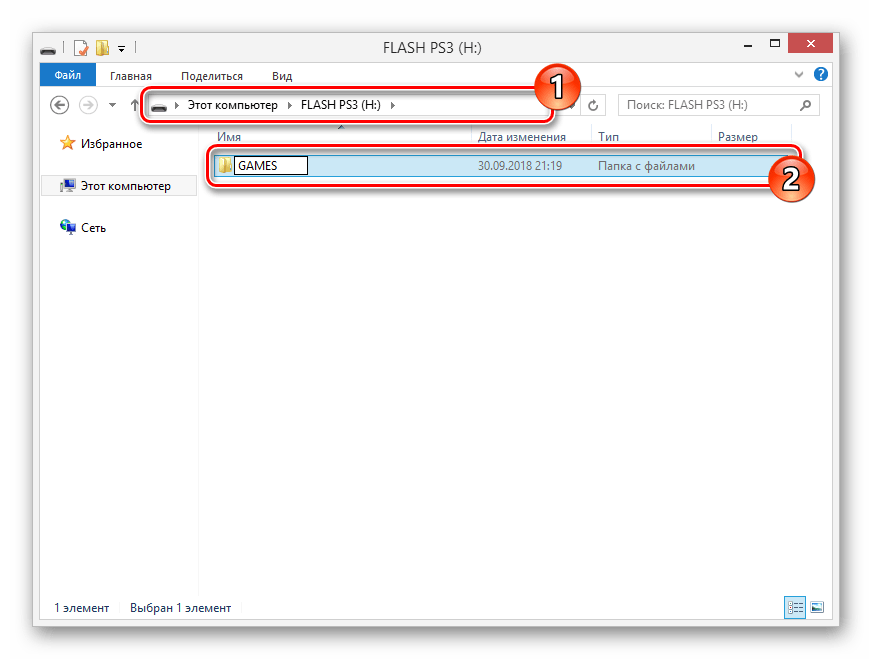Image resolution: width=872 pixels, height=659 pixels.
Task: Expand the ribbon using the chevron
Action: 798,75
